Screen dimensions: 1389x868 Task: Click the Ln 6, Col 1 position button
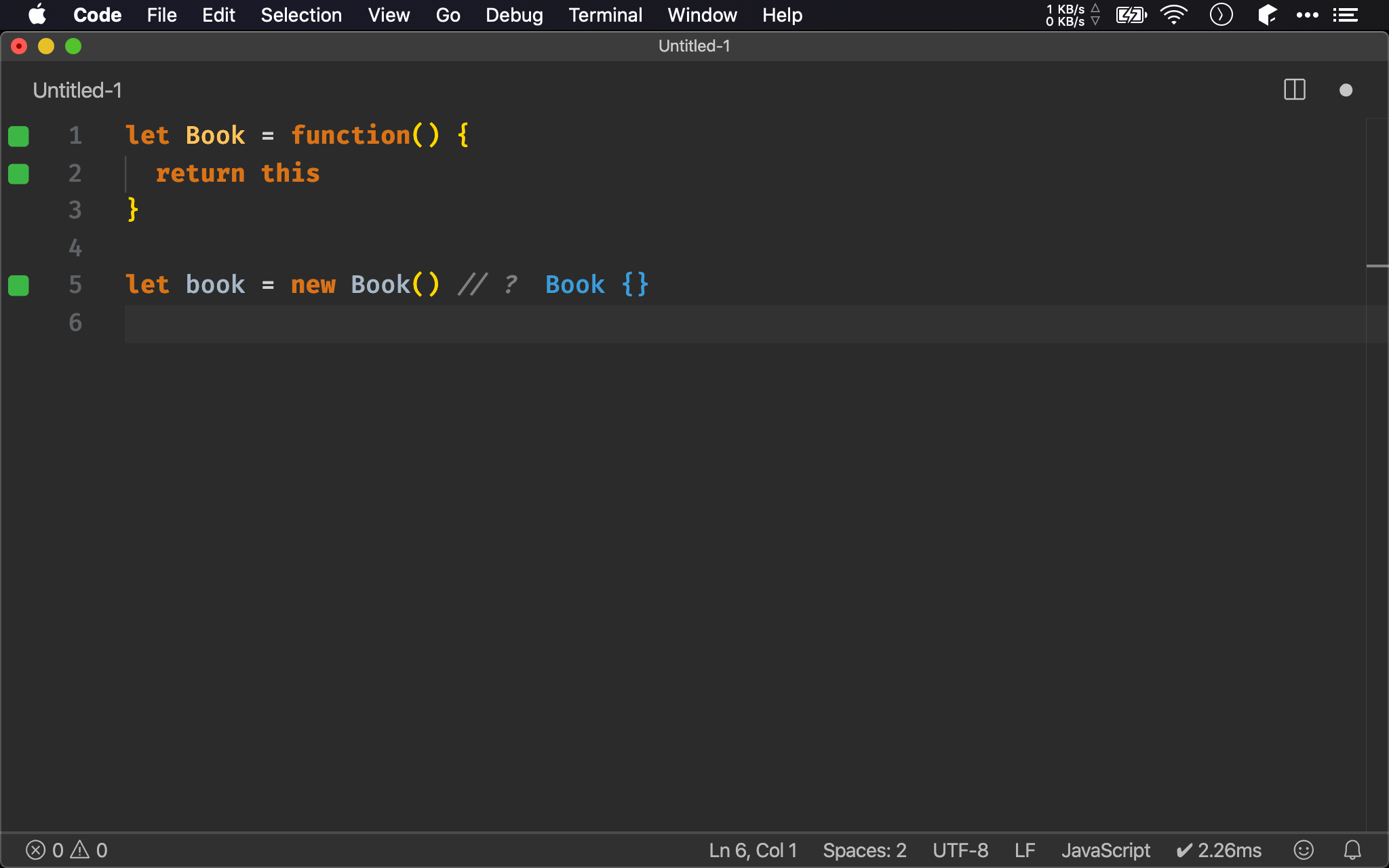[753, 850]
